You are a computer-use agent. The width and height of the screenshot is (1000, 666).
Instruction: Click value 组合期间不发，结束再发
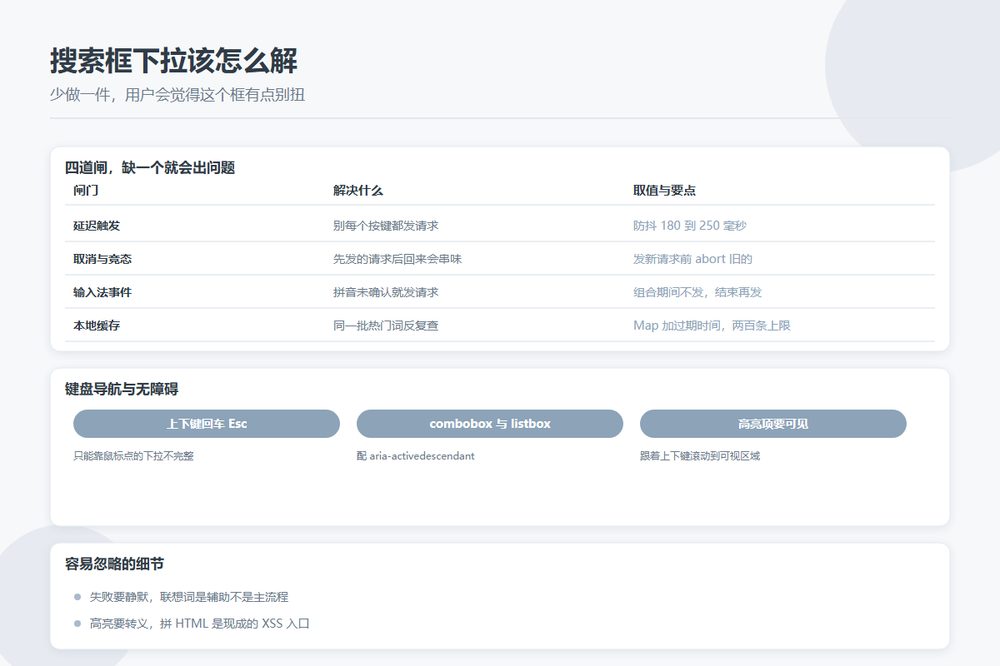pos(698,292)
